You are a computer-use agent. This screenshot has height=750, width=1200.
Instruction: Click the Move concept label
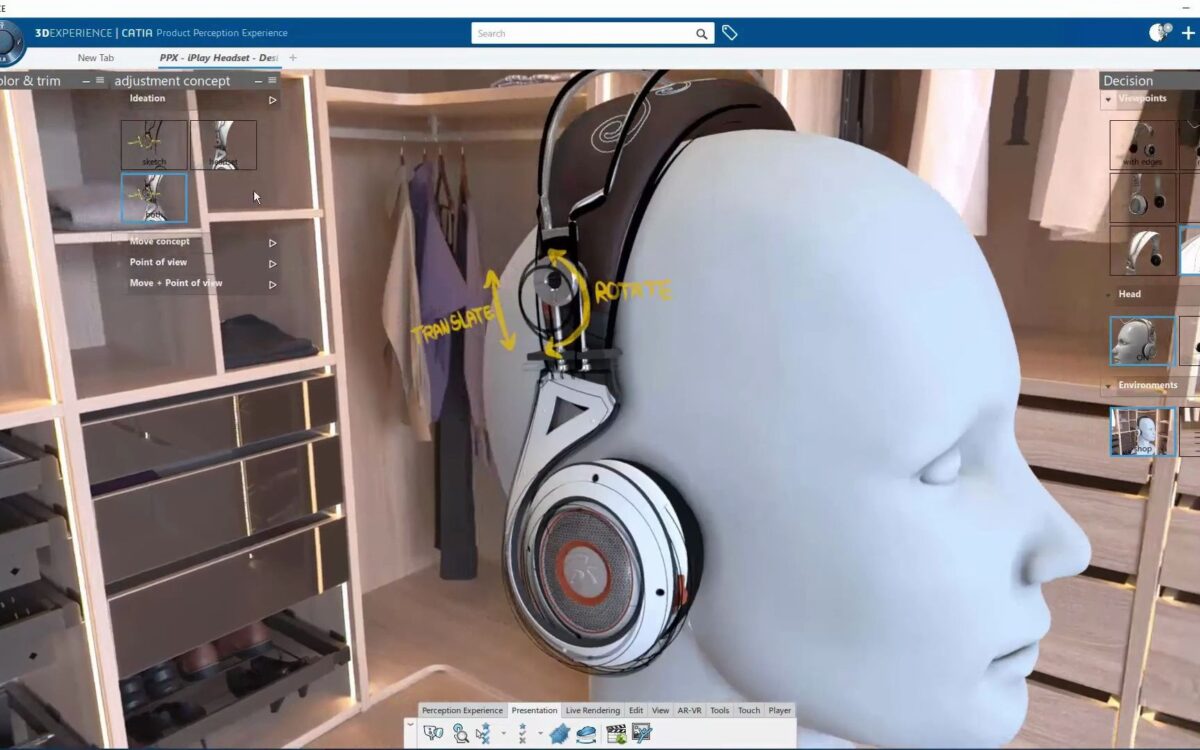tap(160, 242)
